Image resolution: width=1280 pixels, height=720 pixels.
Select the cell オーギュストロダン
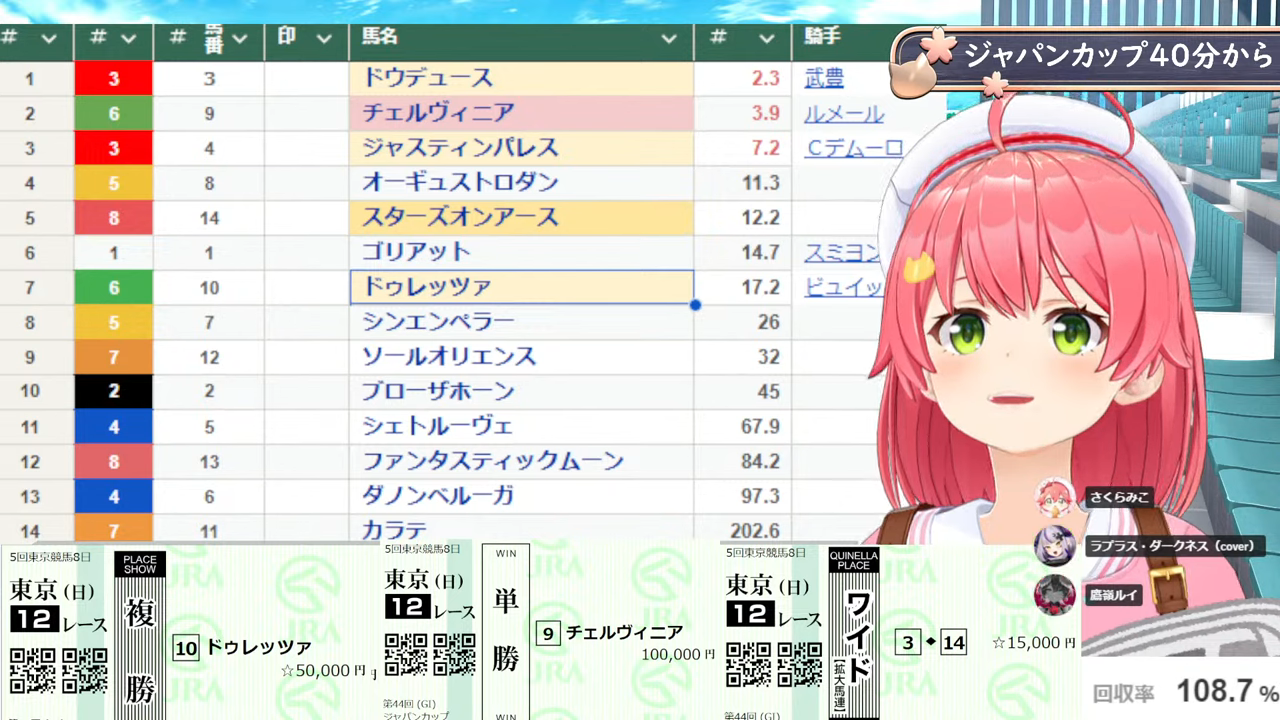point(521,183)
